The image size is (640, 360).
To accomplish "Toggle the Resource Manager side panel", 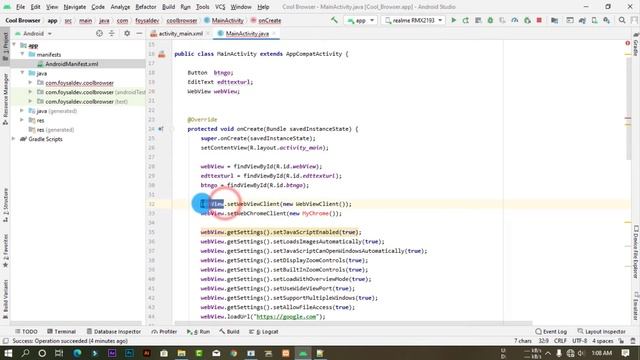I will (5, 99).
